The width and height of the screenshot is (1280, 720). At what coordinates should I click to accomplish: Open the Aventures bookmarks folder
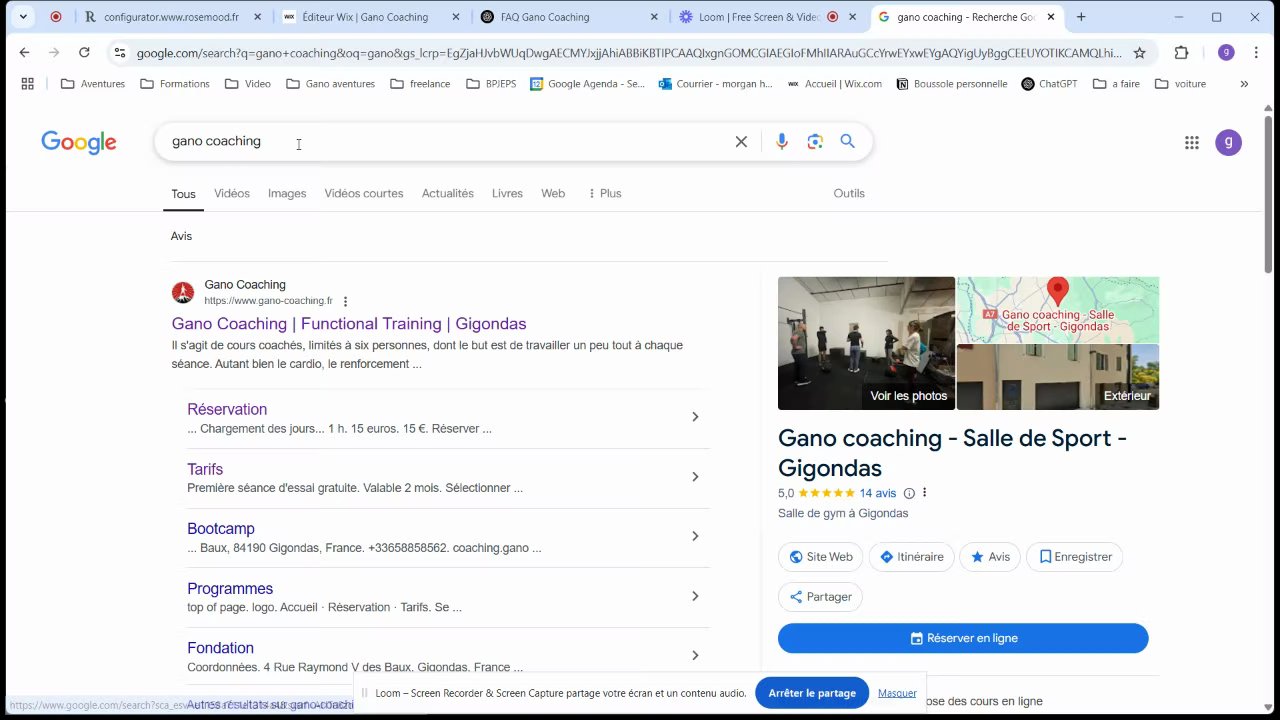point(93,84)
